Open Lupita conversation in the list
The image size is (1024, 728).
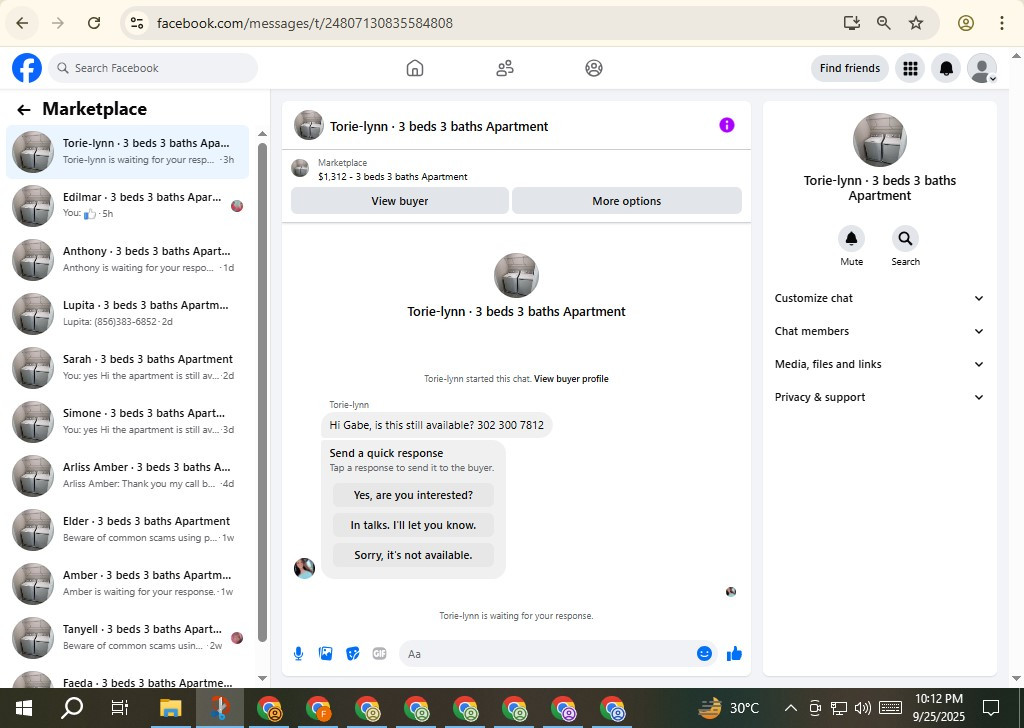point(127,314)
